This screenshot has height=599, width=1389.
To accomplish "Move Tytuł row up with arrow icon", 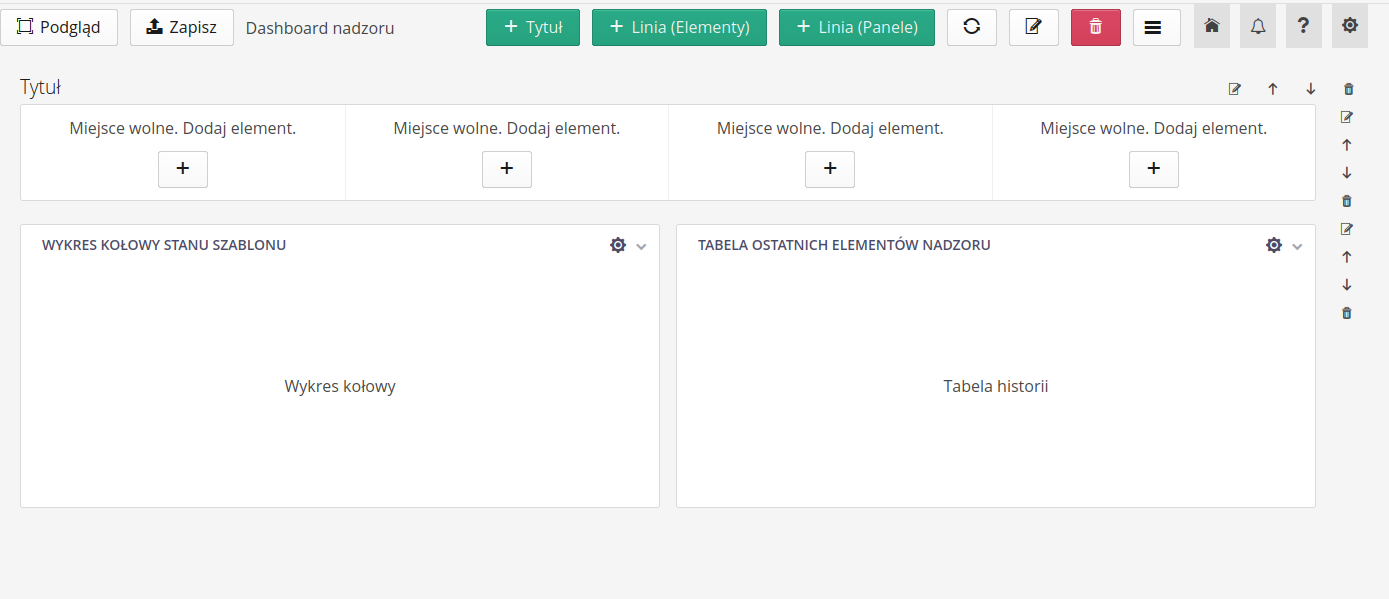I will [x=1273, y=89].
